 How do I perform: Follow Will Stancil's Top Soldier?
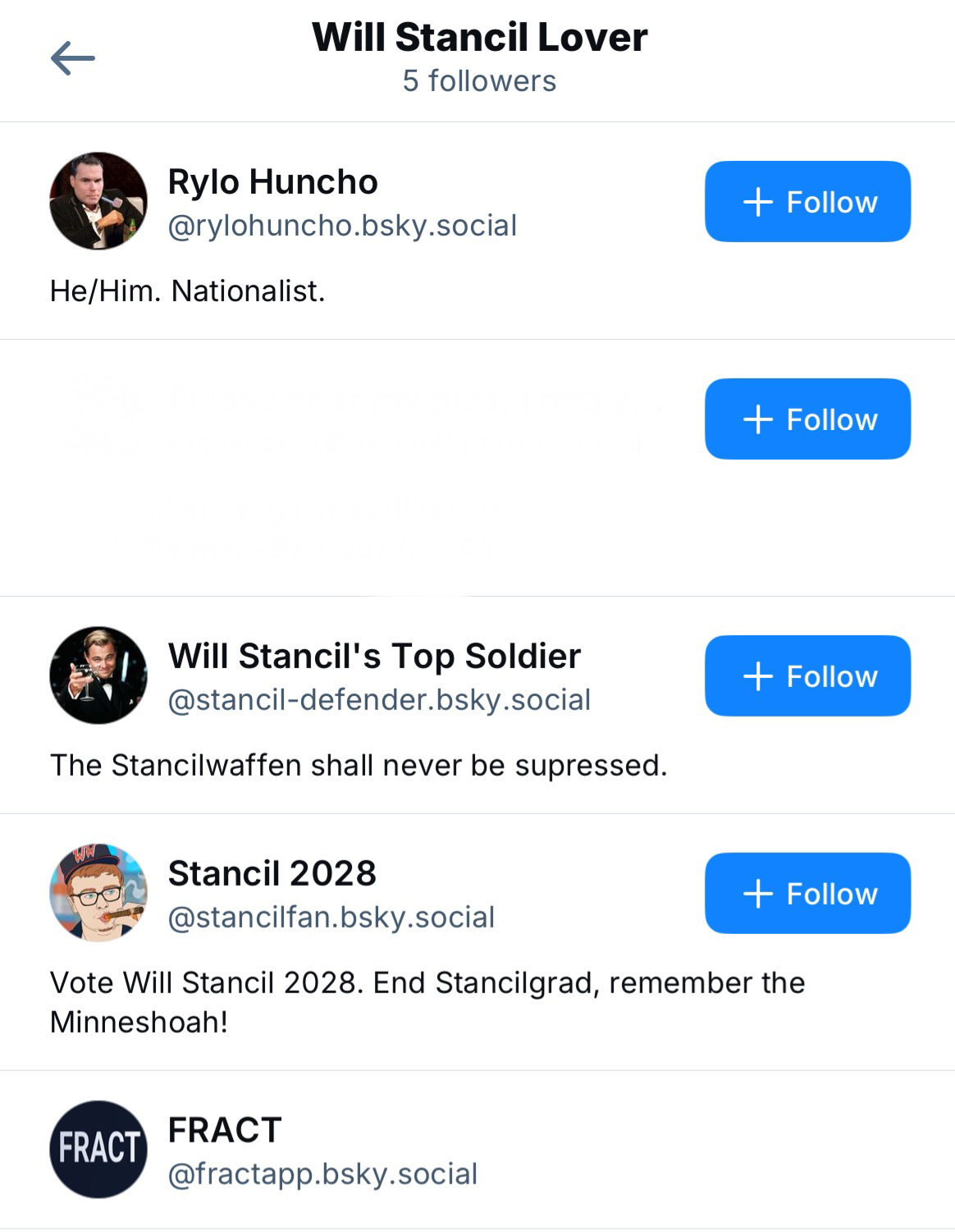pos(807,676)
